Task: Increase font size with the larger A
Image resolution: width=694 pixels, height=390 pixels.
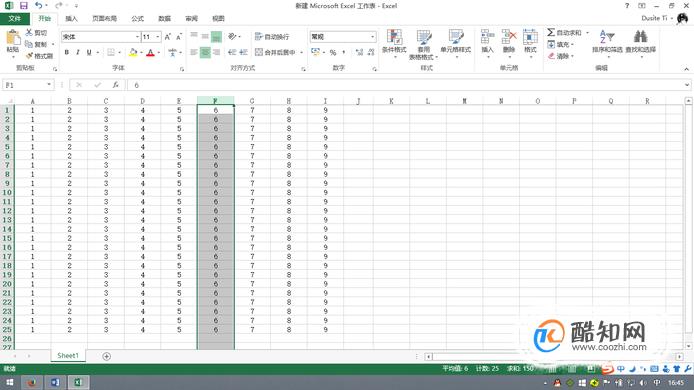Action: [168, 37]
